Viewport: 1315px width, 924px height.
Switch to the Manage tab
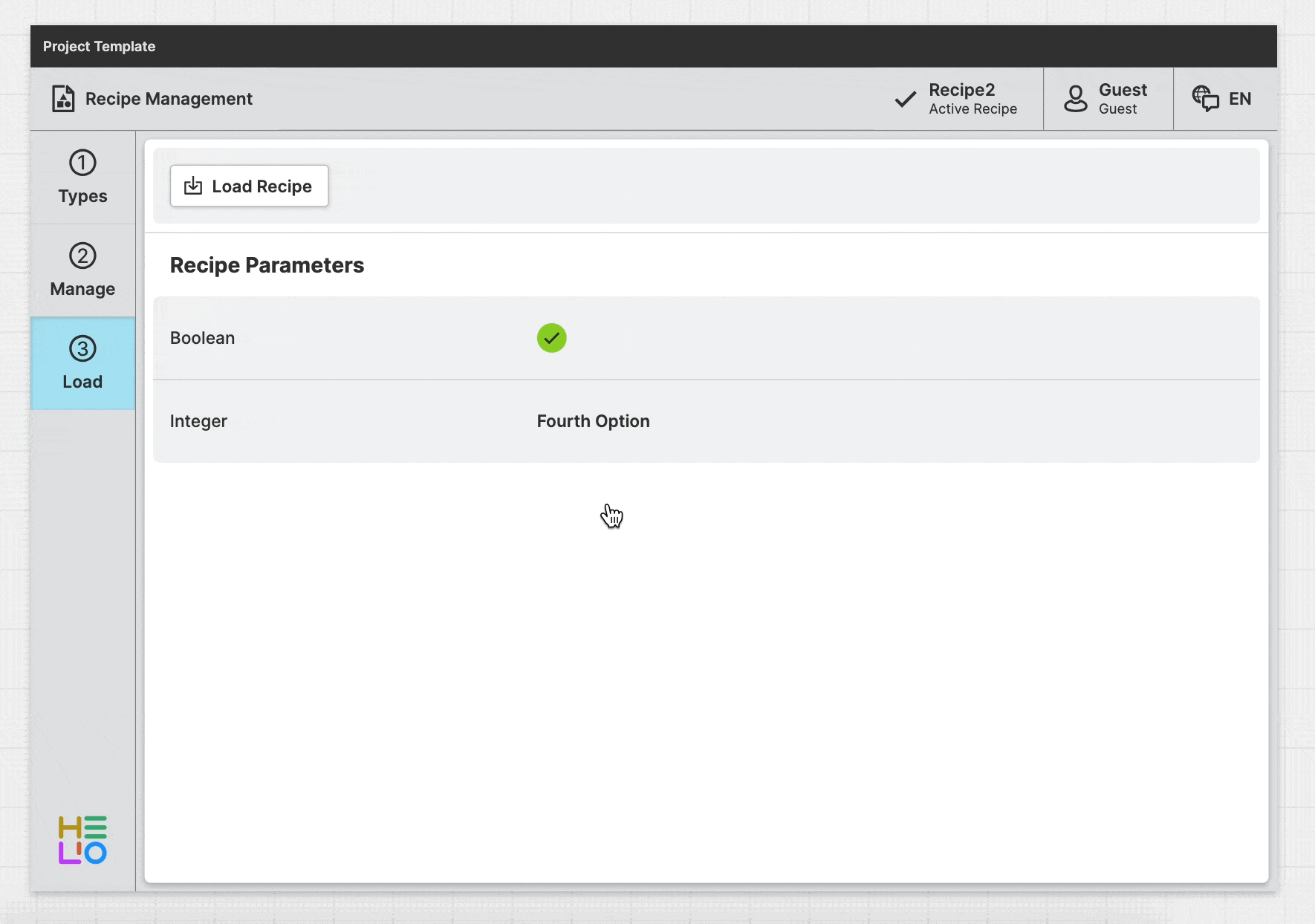click(x=82, y=289)
